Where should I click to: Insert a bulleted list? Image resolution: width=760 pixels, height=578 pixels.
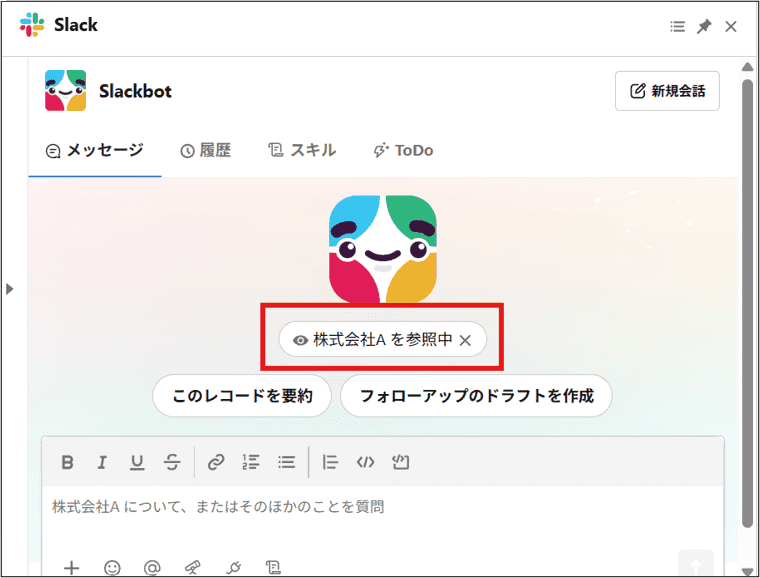[x=286, y=462]
